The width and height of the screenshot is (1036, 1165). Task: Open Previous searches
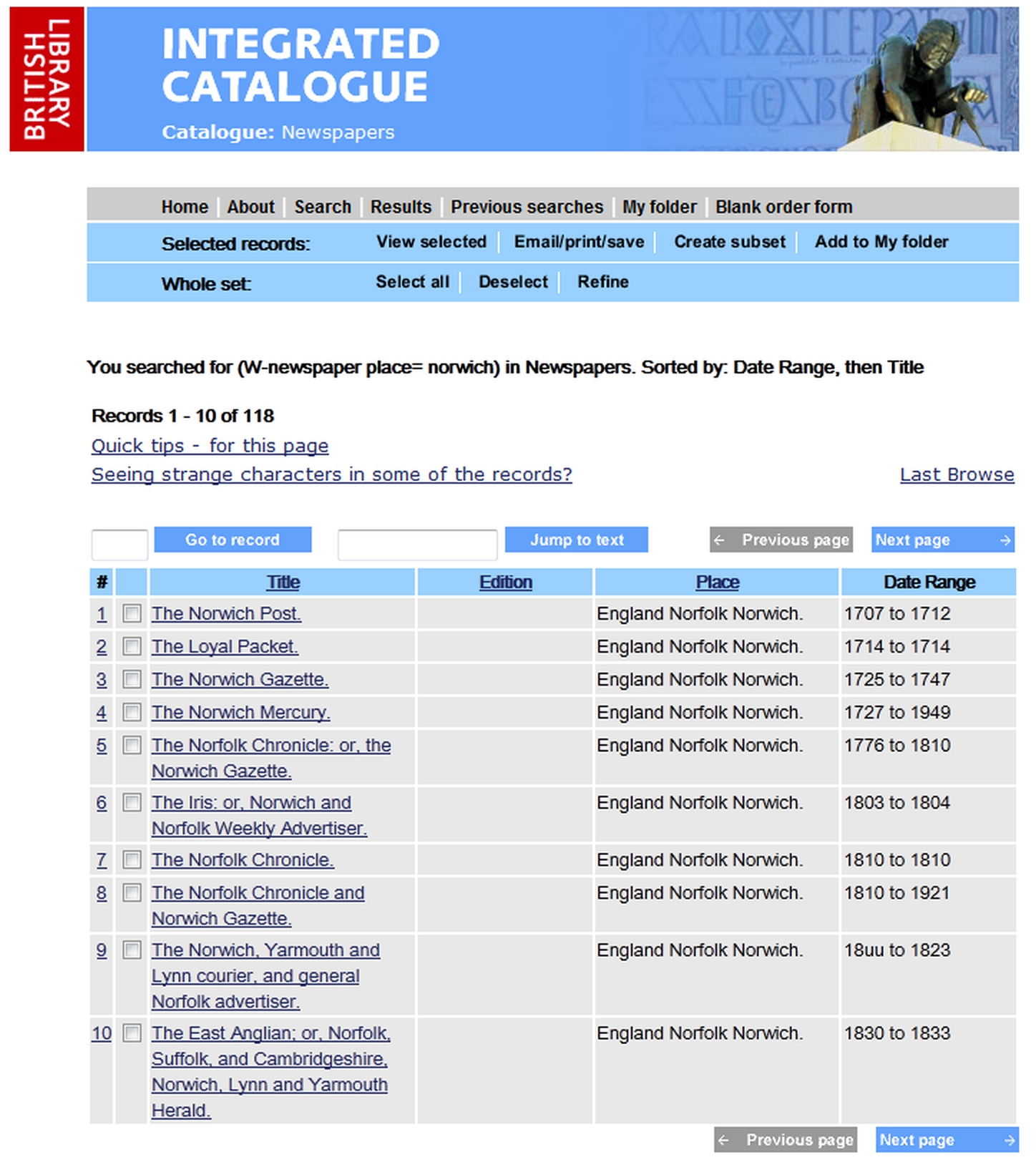527,207
